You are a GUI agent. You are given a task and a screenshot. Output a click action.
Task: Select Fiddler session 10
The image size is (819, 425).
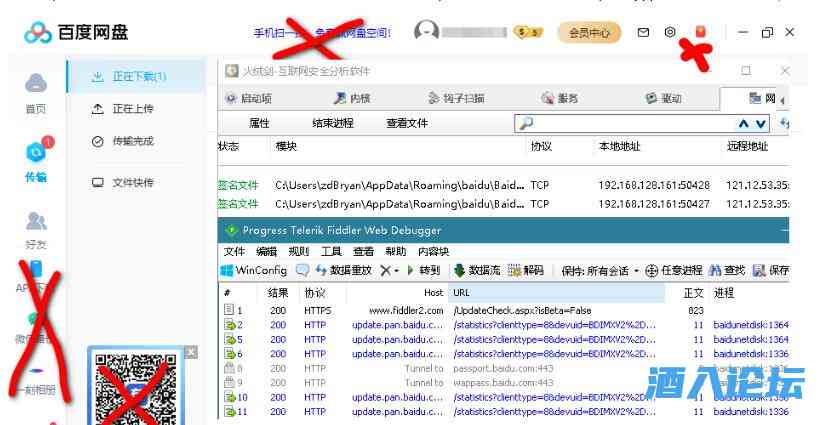(506, 397)
